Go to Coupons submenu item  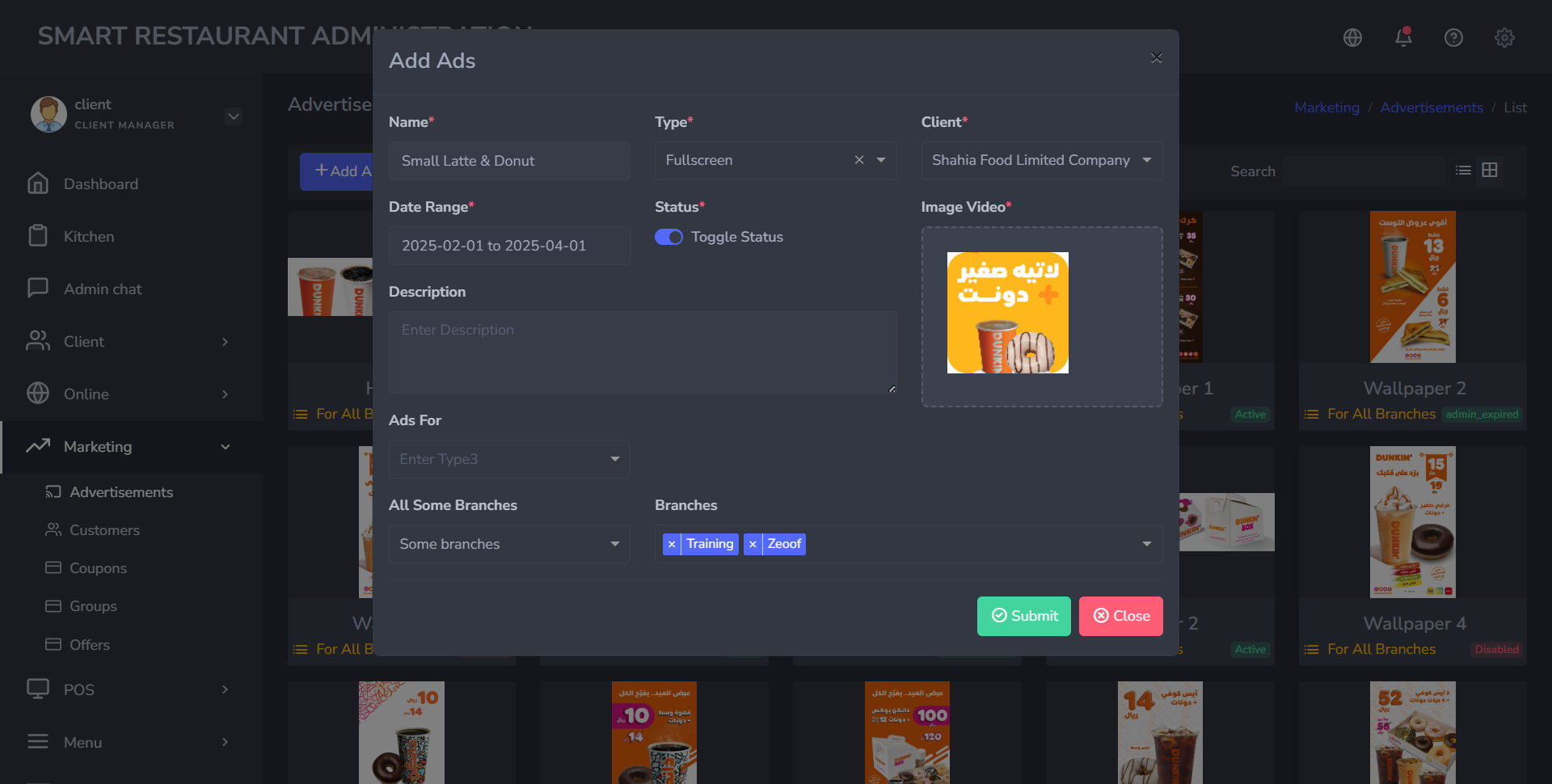(x=98, y=568)
